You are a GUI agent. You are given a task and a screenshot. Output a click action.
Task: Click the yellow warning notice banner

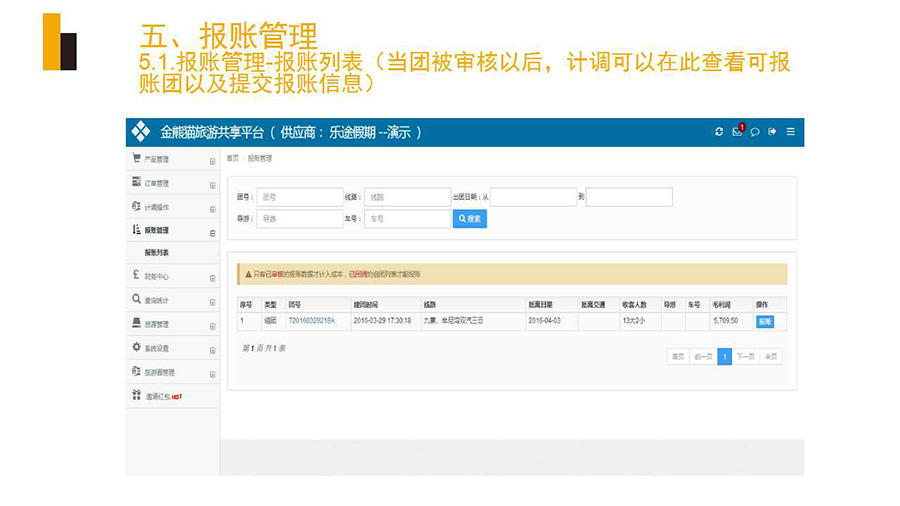point(512,274)
